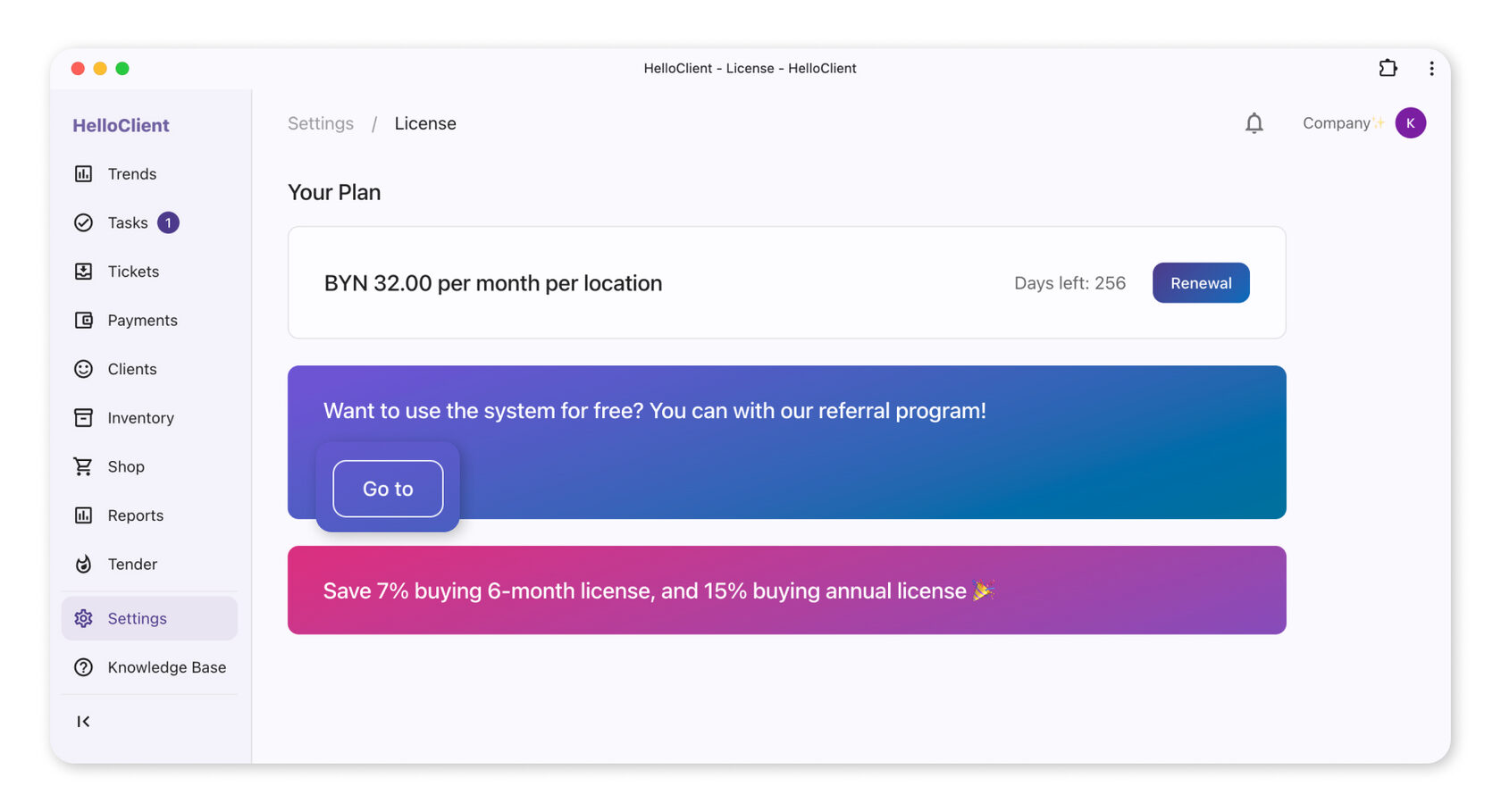Click the Settings gear icon
The height and width of the screenshot is (812, 1501).
point(83,618)
